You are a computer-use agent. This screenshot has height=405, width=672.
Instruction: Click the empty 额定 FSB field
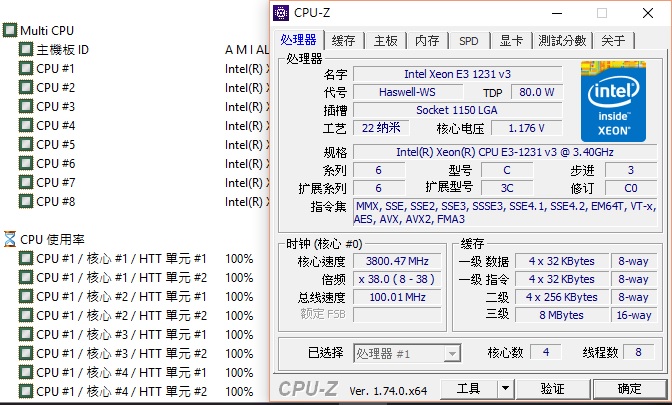(x=397, y=315)
